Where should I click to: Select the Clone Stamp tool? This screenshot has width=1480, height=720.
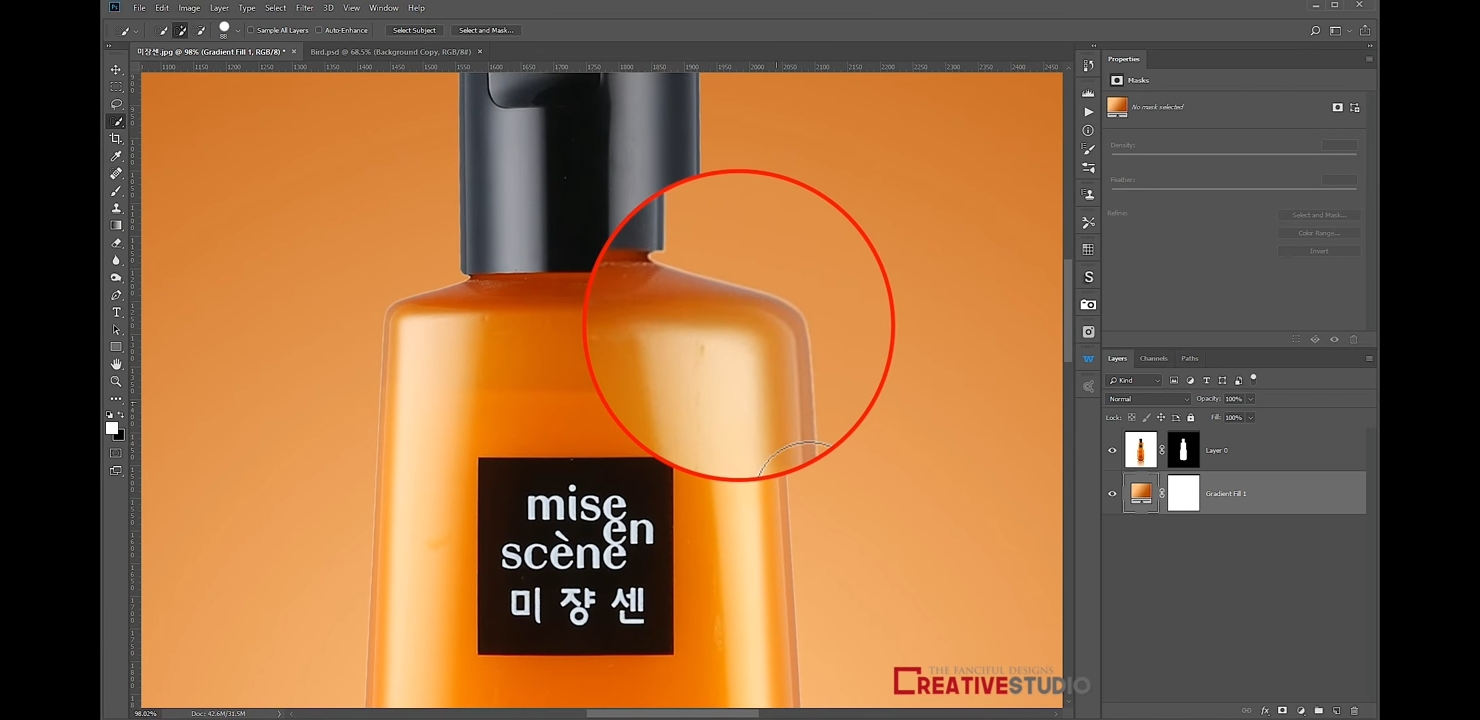point(116,208)
